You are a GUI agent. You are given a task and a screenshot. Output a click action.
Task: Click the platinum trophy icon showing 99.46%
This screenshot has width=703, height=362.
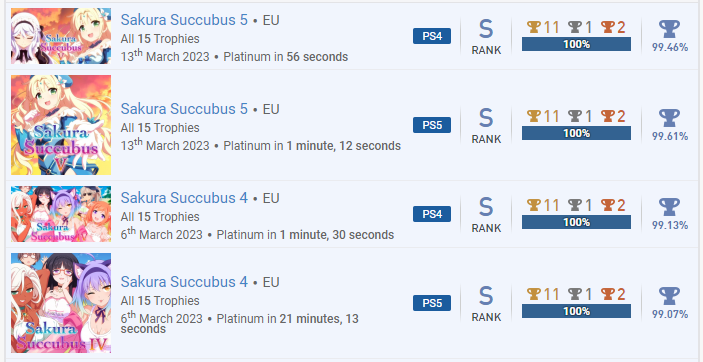click(x=669, y=29)
